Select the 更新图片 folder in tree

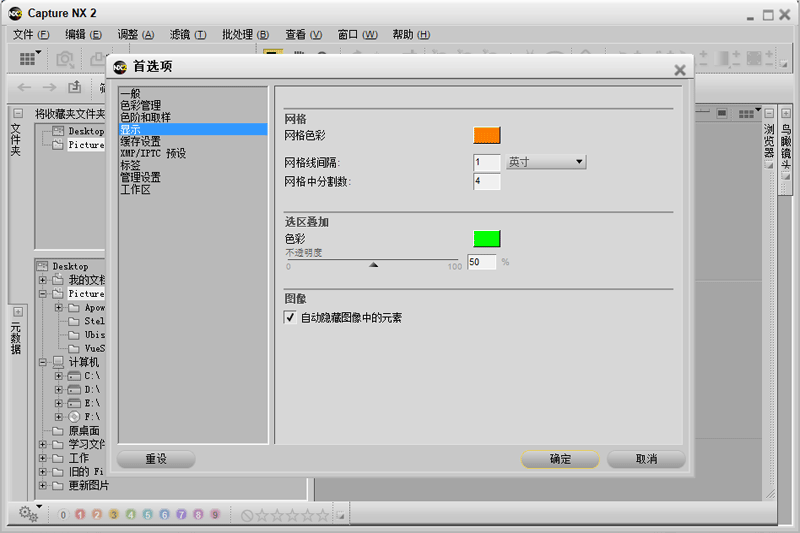point(89,485)
